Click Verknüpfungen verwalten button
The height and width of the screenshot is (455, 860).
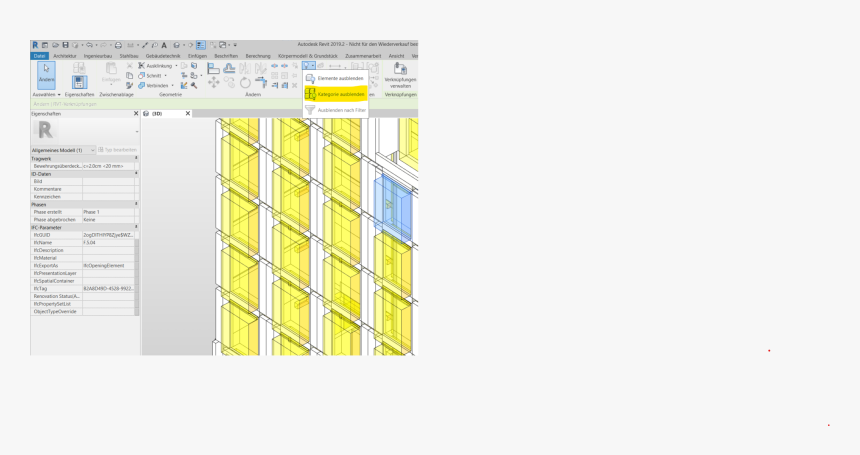pos(400,76)
